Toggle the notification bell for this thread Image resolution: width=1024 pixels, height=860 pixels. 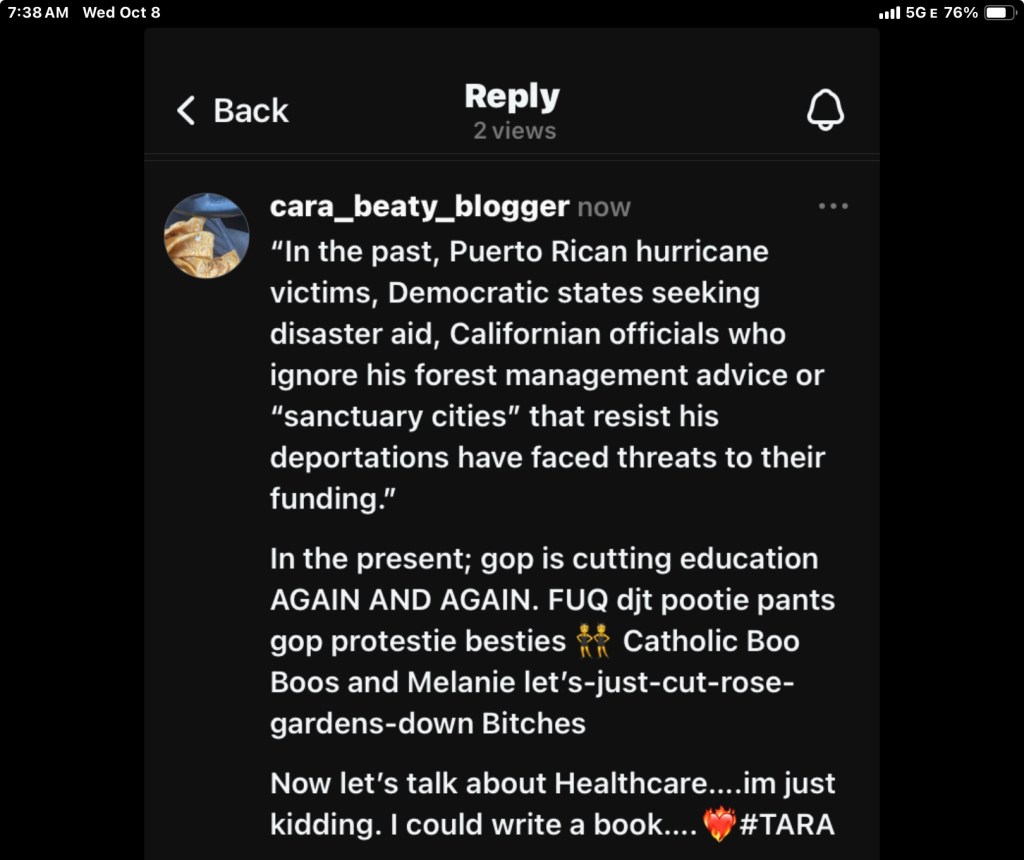tap(825, 110)
